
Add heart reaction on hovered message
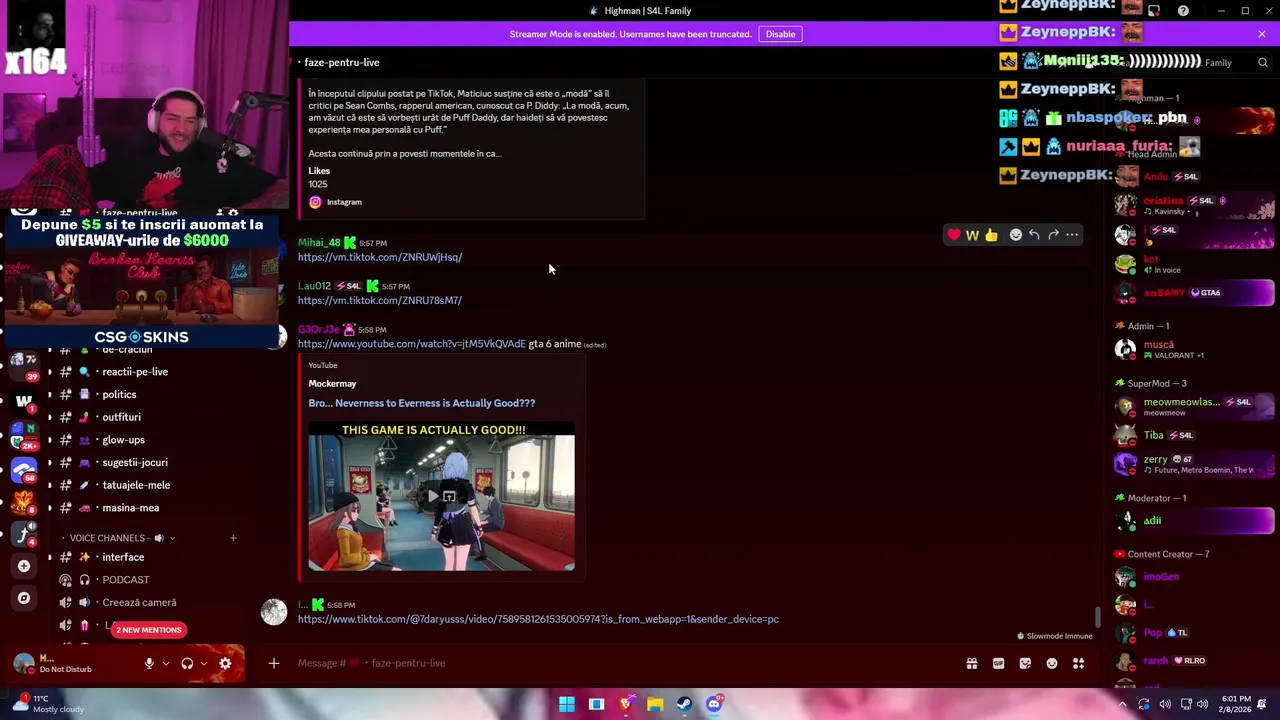coord(954,235)
